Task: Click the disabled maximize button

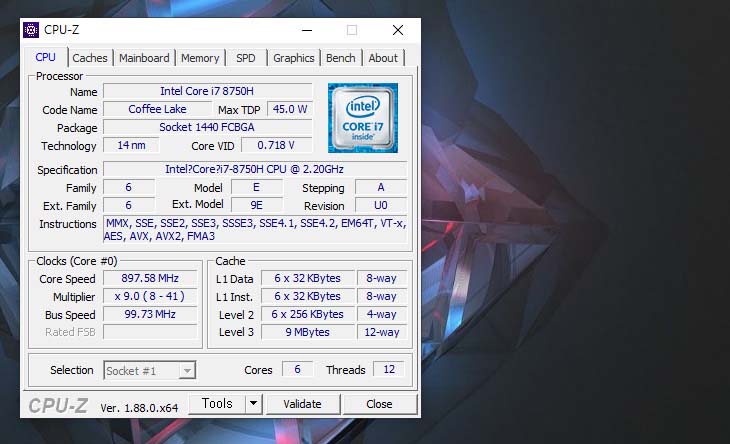Action: 352,30
